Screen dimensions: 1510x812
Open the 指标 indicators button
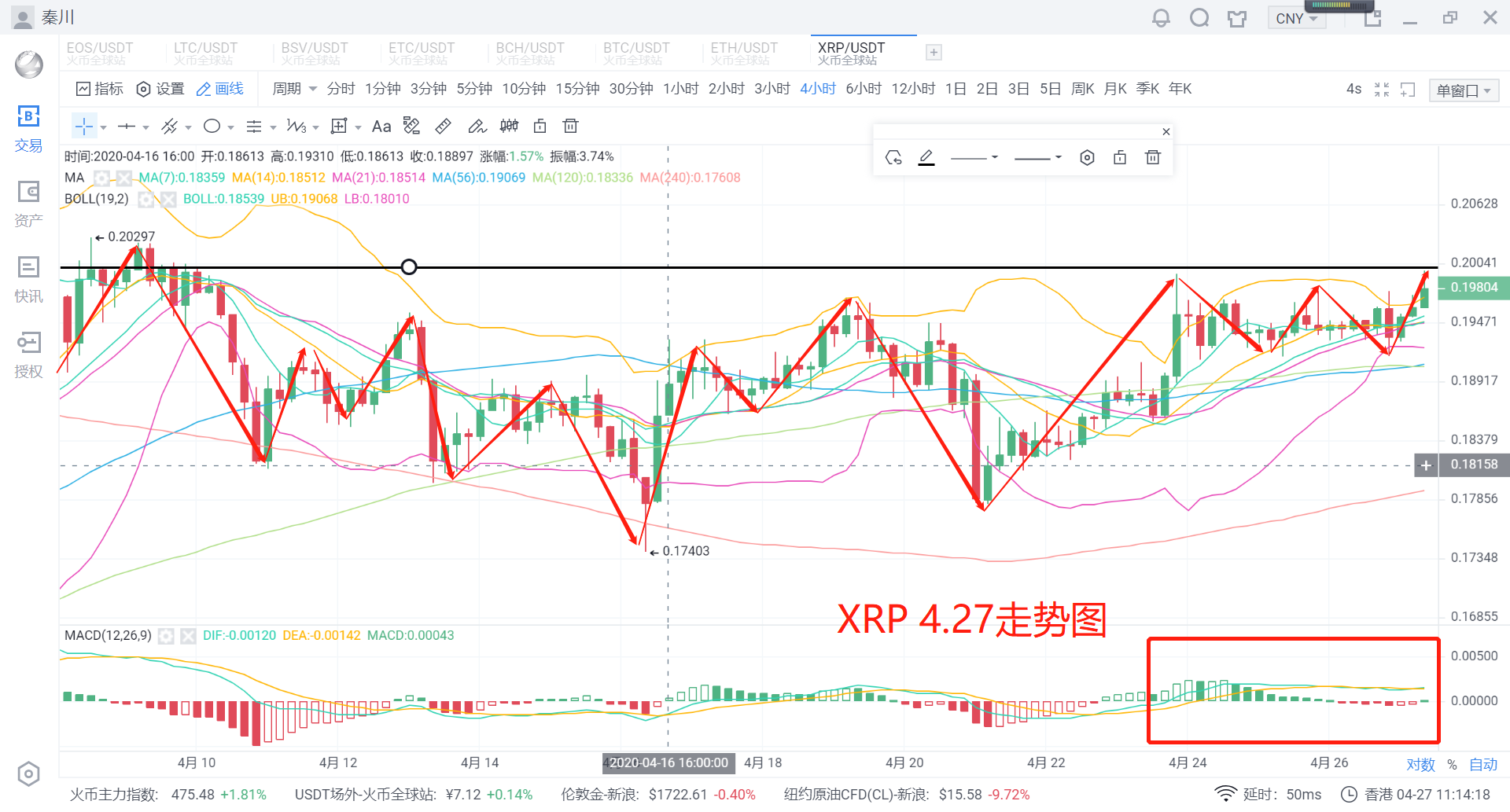point(100,89)
